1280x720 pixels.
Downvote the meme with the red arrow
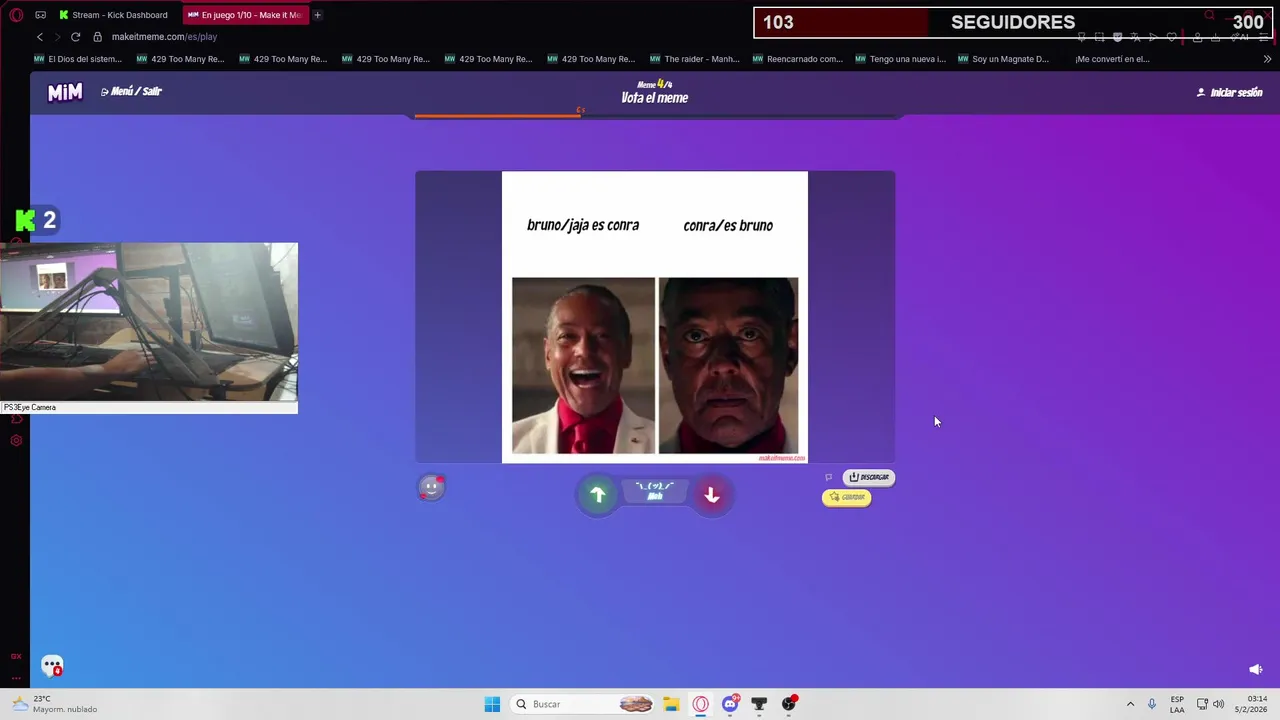pos(711,495)
